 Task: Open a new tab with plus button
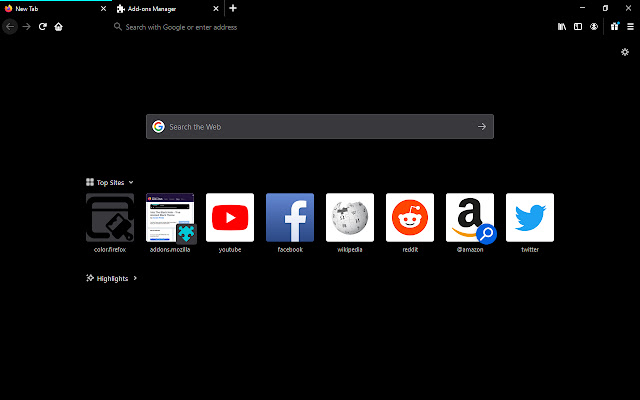click(233, 8)
